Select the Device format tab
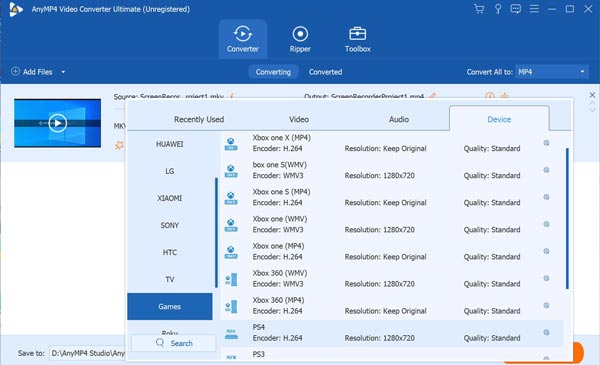 click(x=499, y=119)
